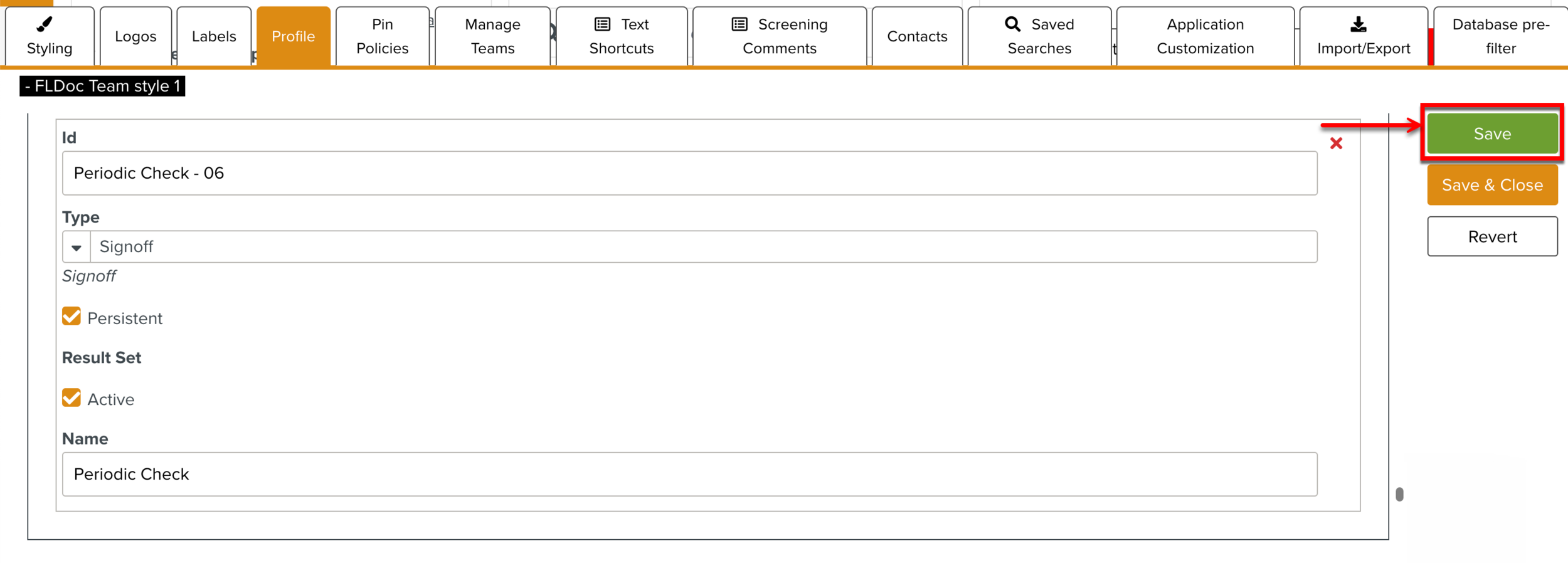The width and height of the screenshot is (1568, 563).
Task: Open the Pin Policies tab
Action: [382, 36]
